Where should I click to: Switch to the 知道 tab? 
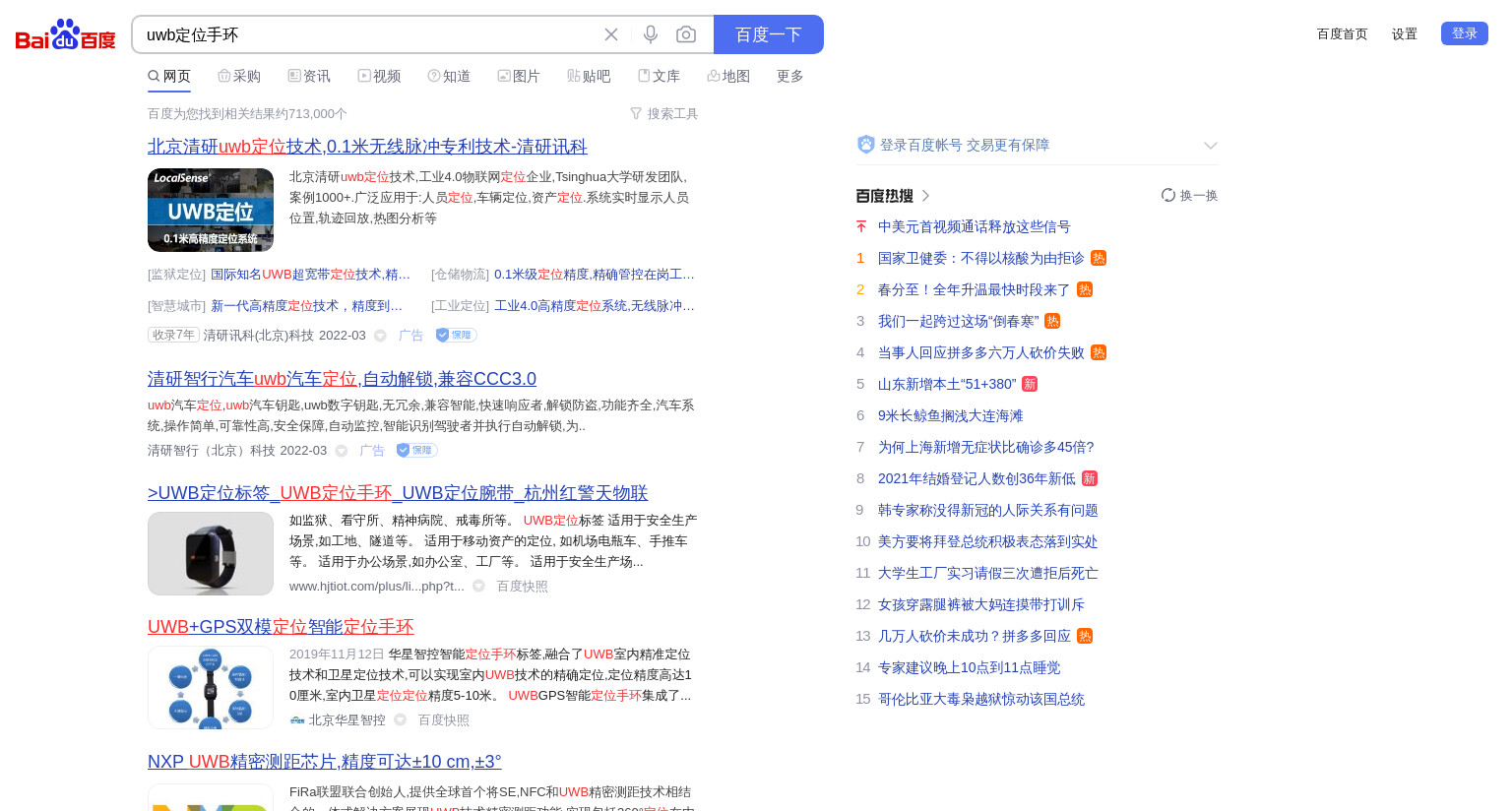[449, 76]
